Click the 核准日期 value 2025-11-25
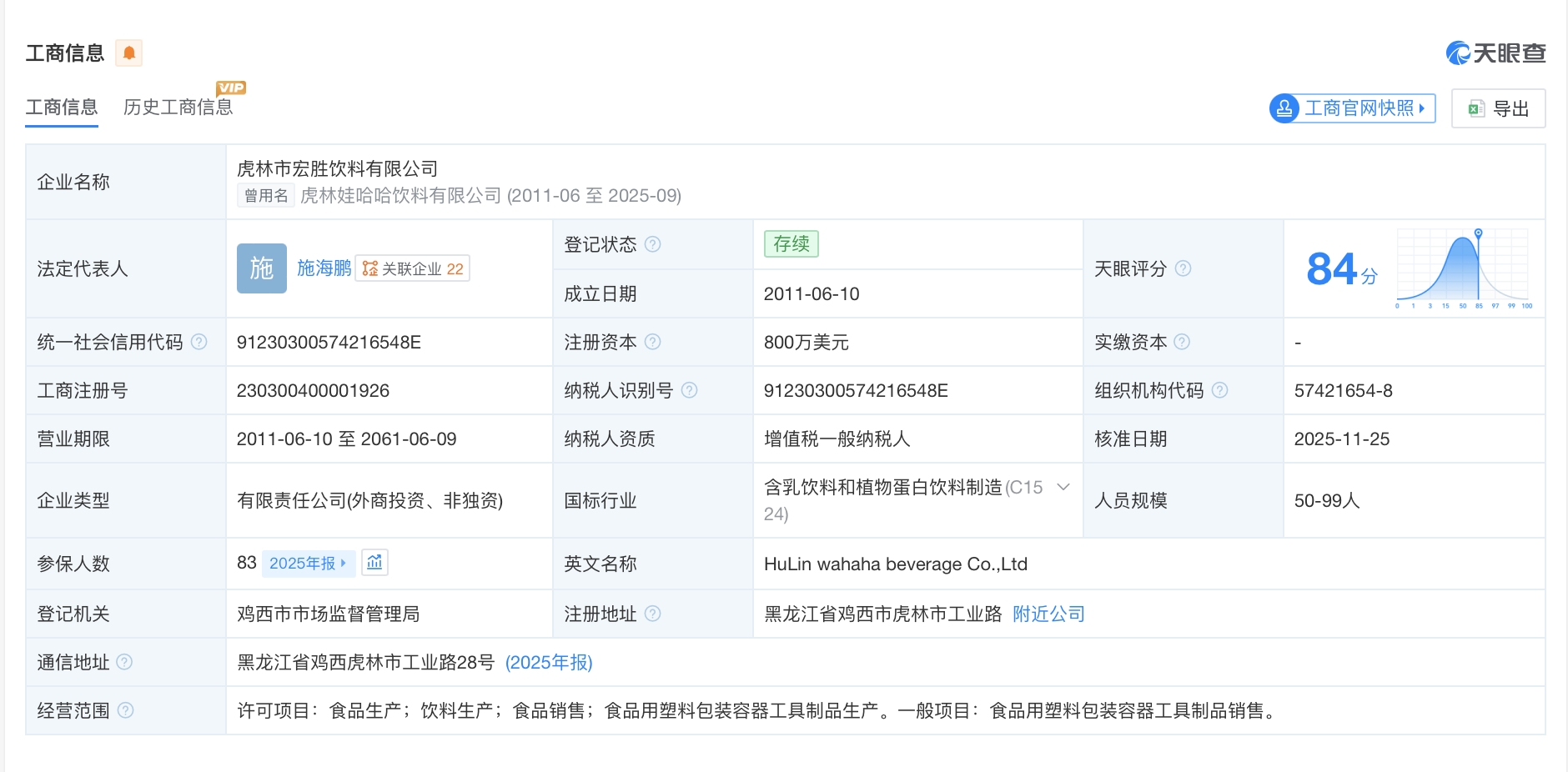The height and width of the screenshot is (772, 1568). 1342,439
